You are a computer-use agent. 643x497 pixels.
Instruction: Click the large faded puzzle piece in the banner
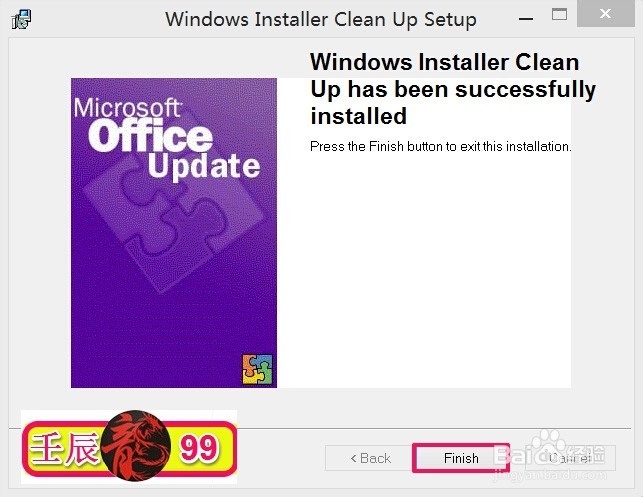click(x=174, y=225)
